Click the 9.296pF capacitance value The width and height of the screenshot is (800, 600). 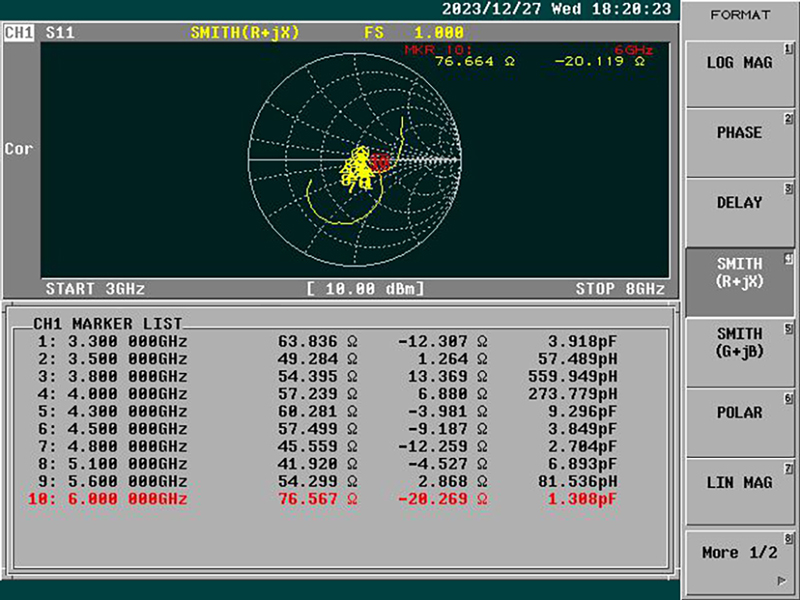[583, 411]
